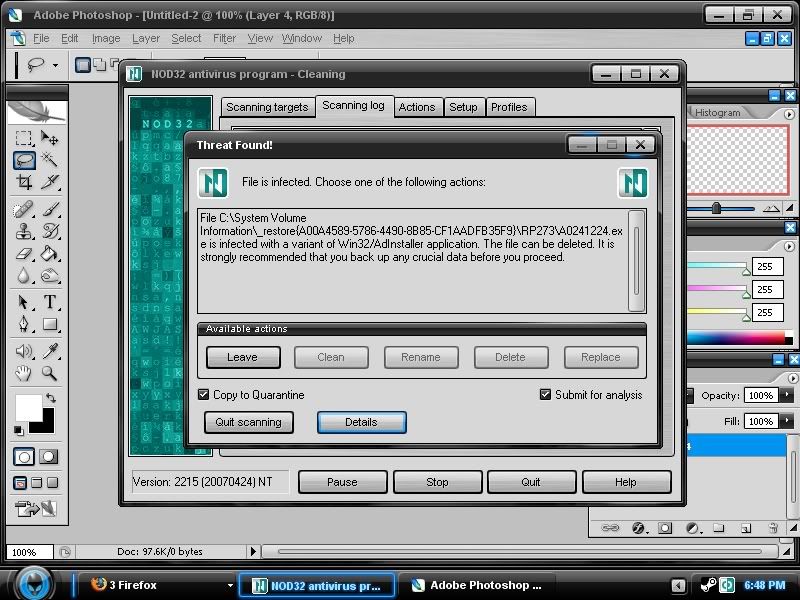Select the Clone Stamp tool
The image size is (800, 600).
click(23, 231)
